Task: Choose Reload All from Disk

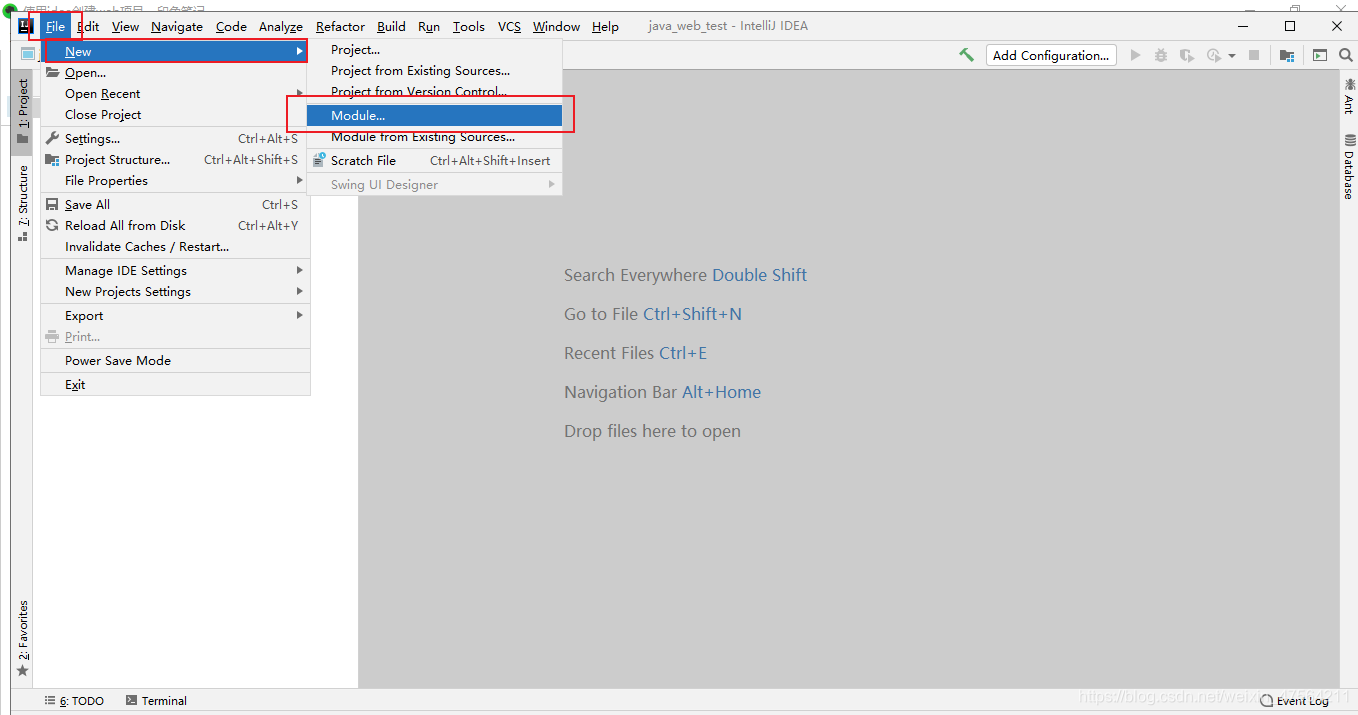Action: coord(175,225)
